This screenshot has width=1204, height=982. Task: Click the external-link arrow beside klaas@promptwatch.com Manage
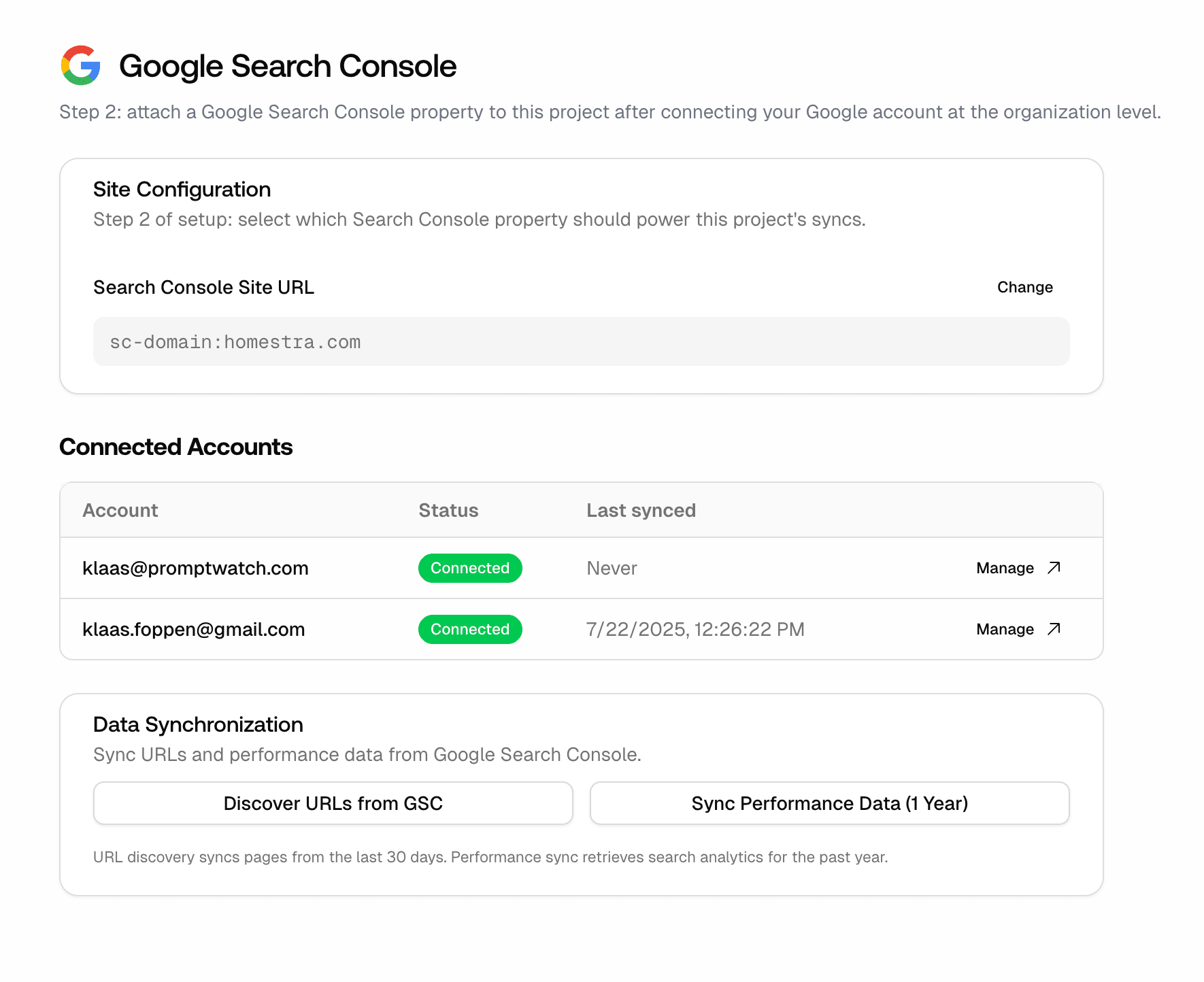click(x=1053, y=568)
